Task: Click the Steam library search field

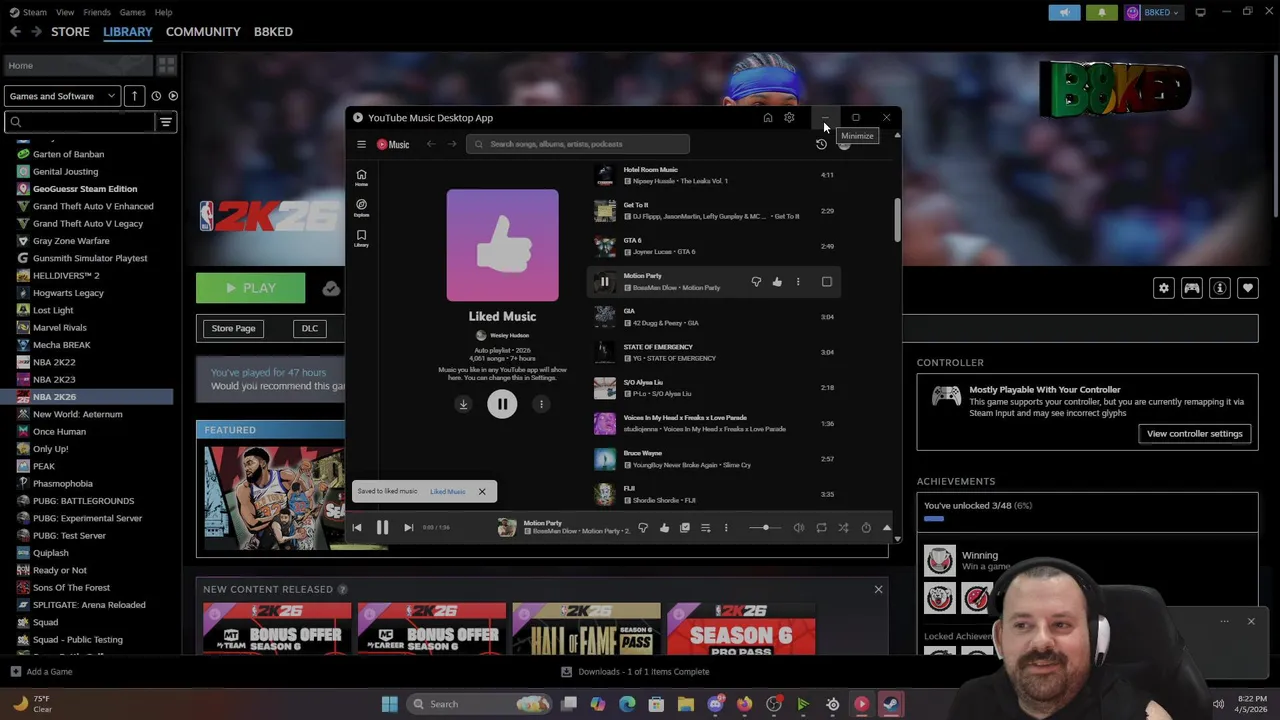Action: (x=80, y=122)
